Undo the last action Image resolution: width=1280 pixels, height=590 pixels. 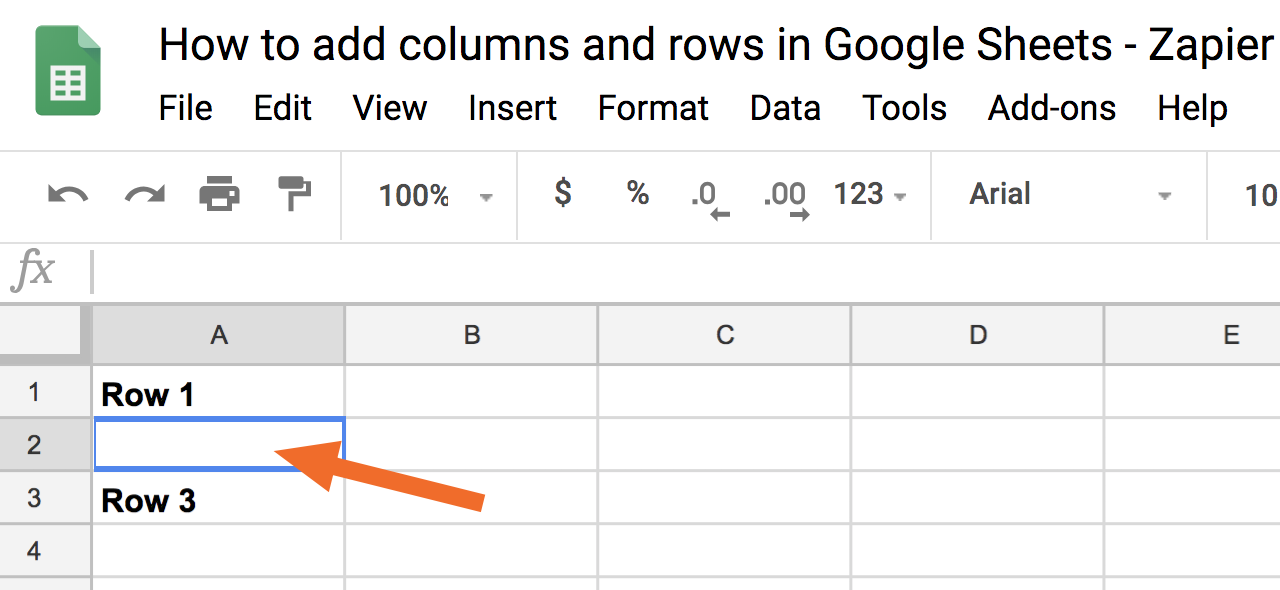[67, 194]
